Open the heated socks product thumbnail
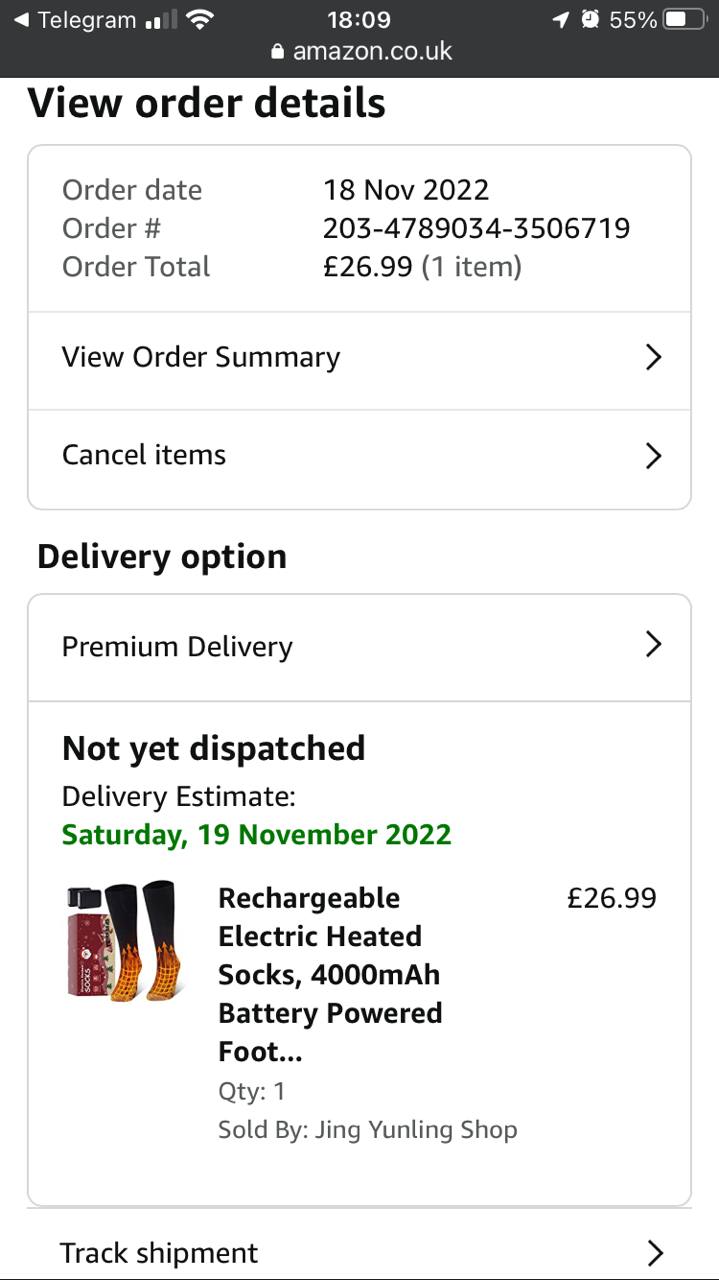The height and width of the screenshot is (1280, 719). (x=125, y=941)
